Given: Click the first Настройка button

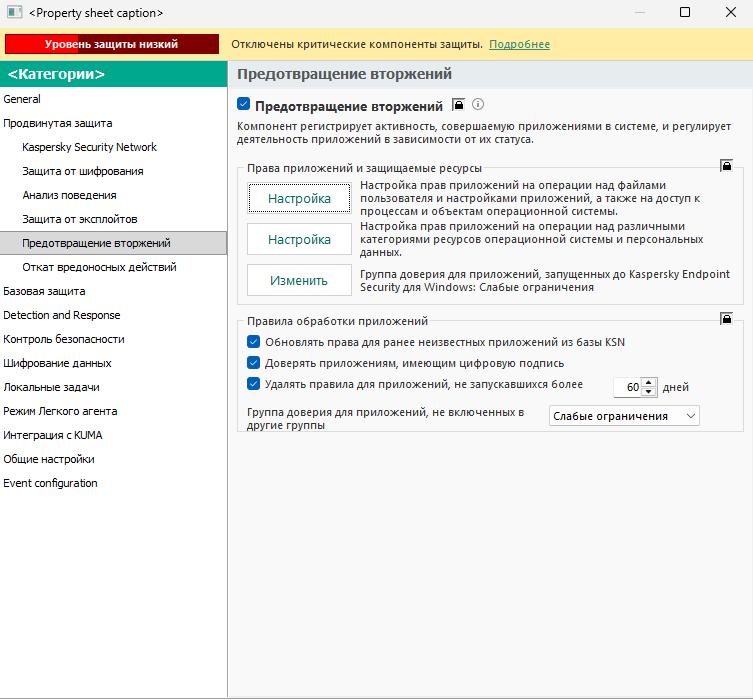Looking at the screenshot, I should pyautogui.click(x=299, y=198).
